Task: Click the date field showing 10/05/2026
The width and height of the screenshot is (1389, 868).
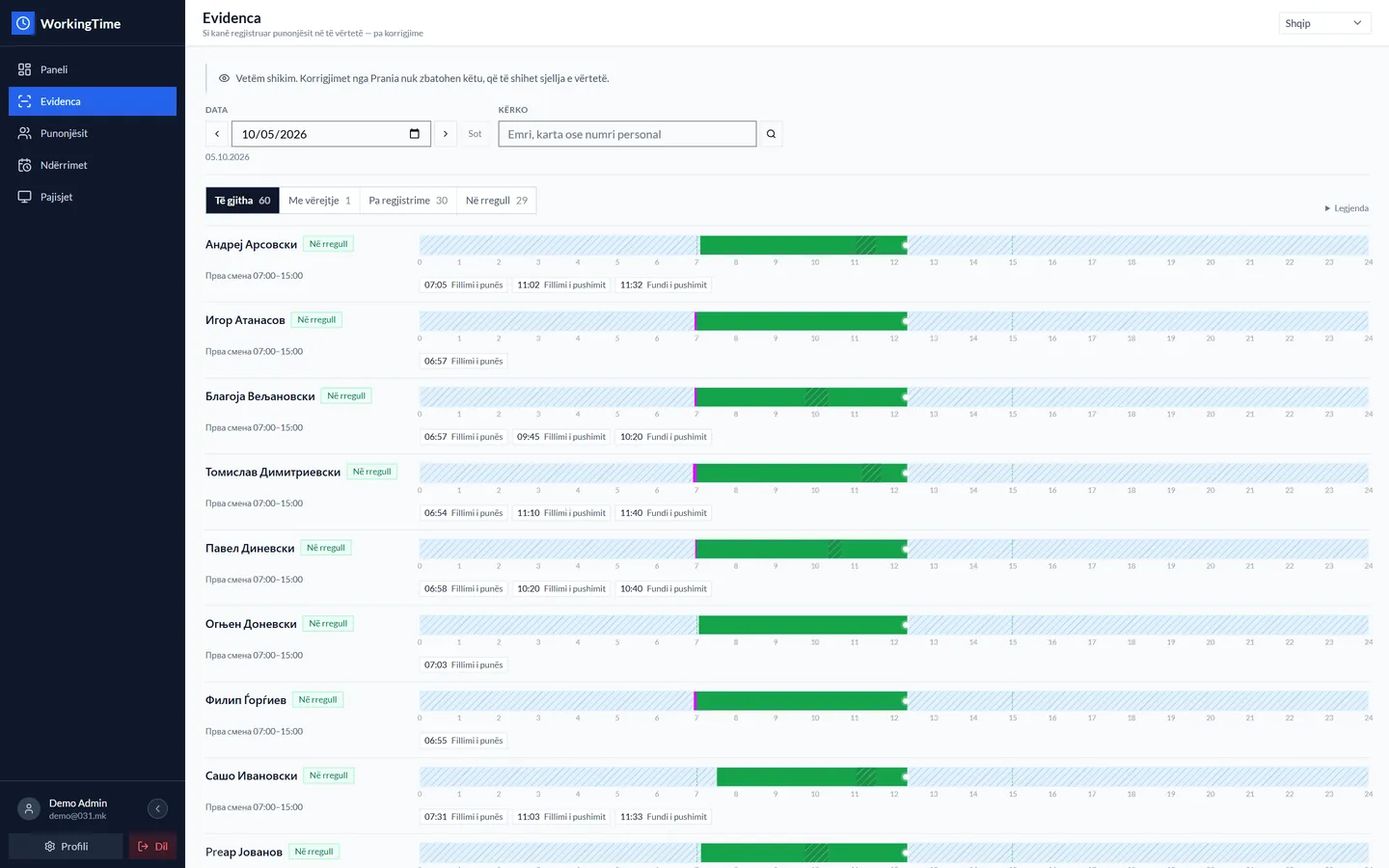Action: [x=331, y=134]
